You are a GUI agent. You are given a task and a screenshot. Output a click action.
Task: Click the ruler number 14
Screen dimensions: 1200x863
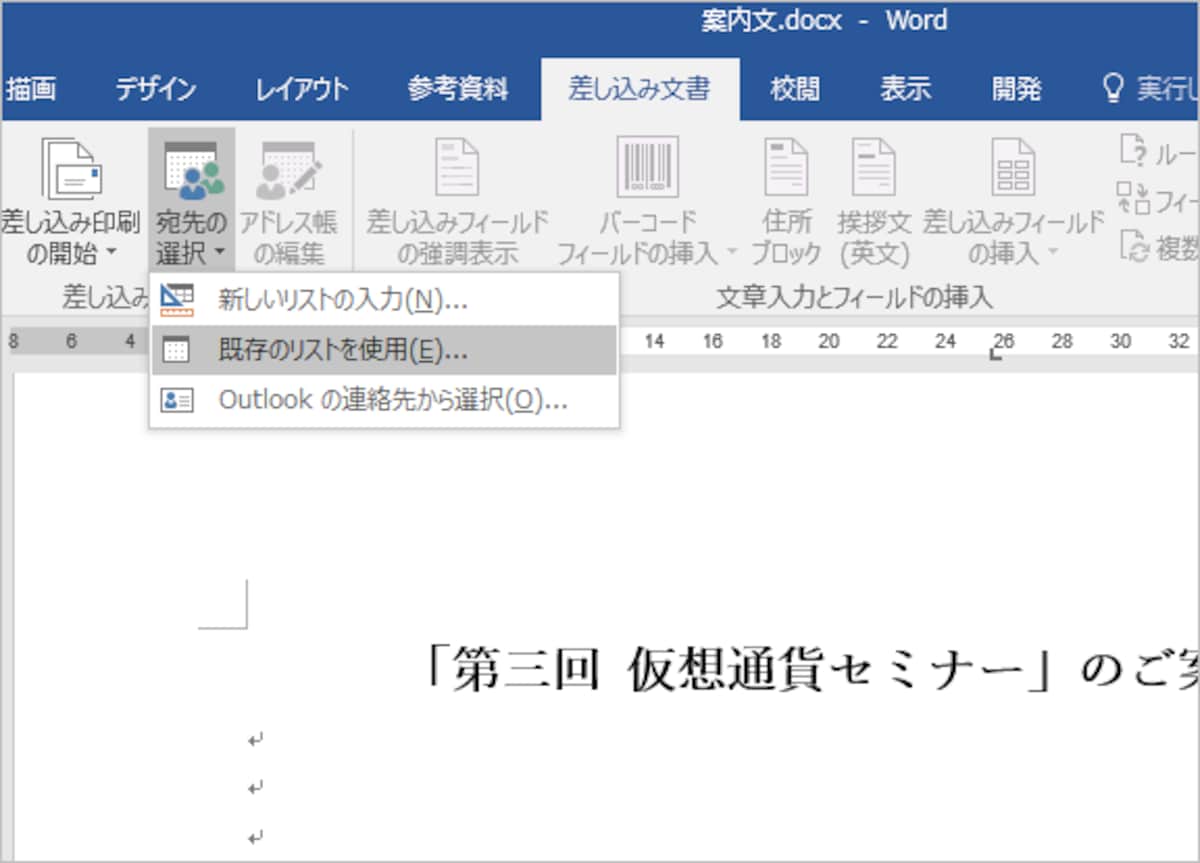tap(654, 342)
